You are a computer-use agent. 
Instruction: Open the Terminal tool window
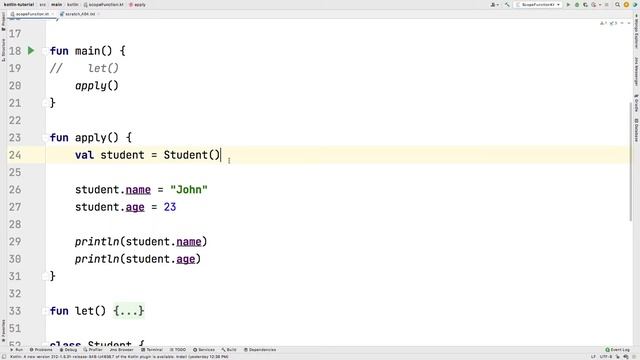(x=152, y=350)
